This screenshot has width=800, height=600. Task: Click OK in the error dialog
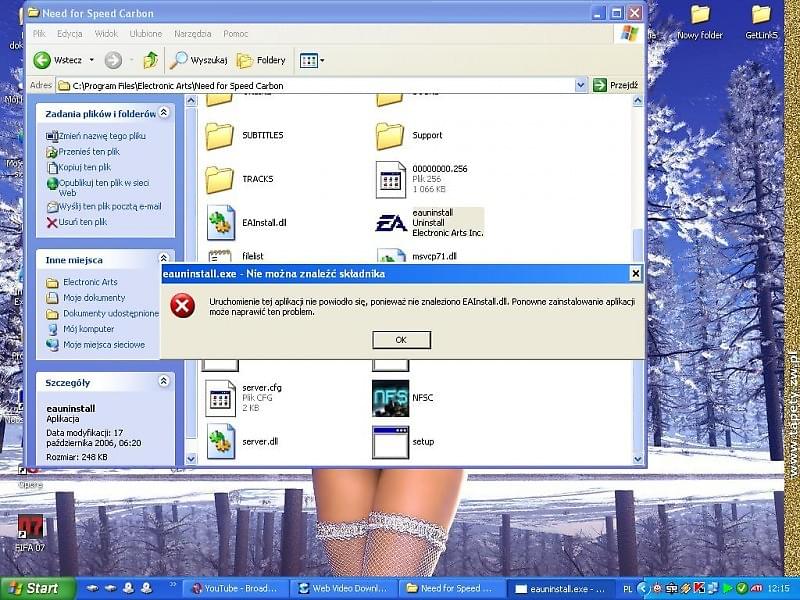click(x=402, y=340)
